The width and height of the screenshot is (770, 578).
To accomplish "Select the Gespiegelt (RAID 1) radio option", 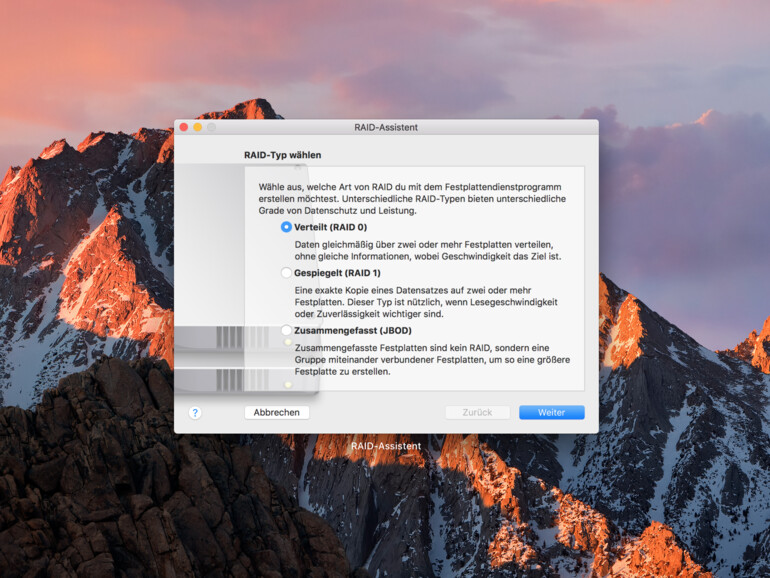I will click(x=286, y=273).
